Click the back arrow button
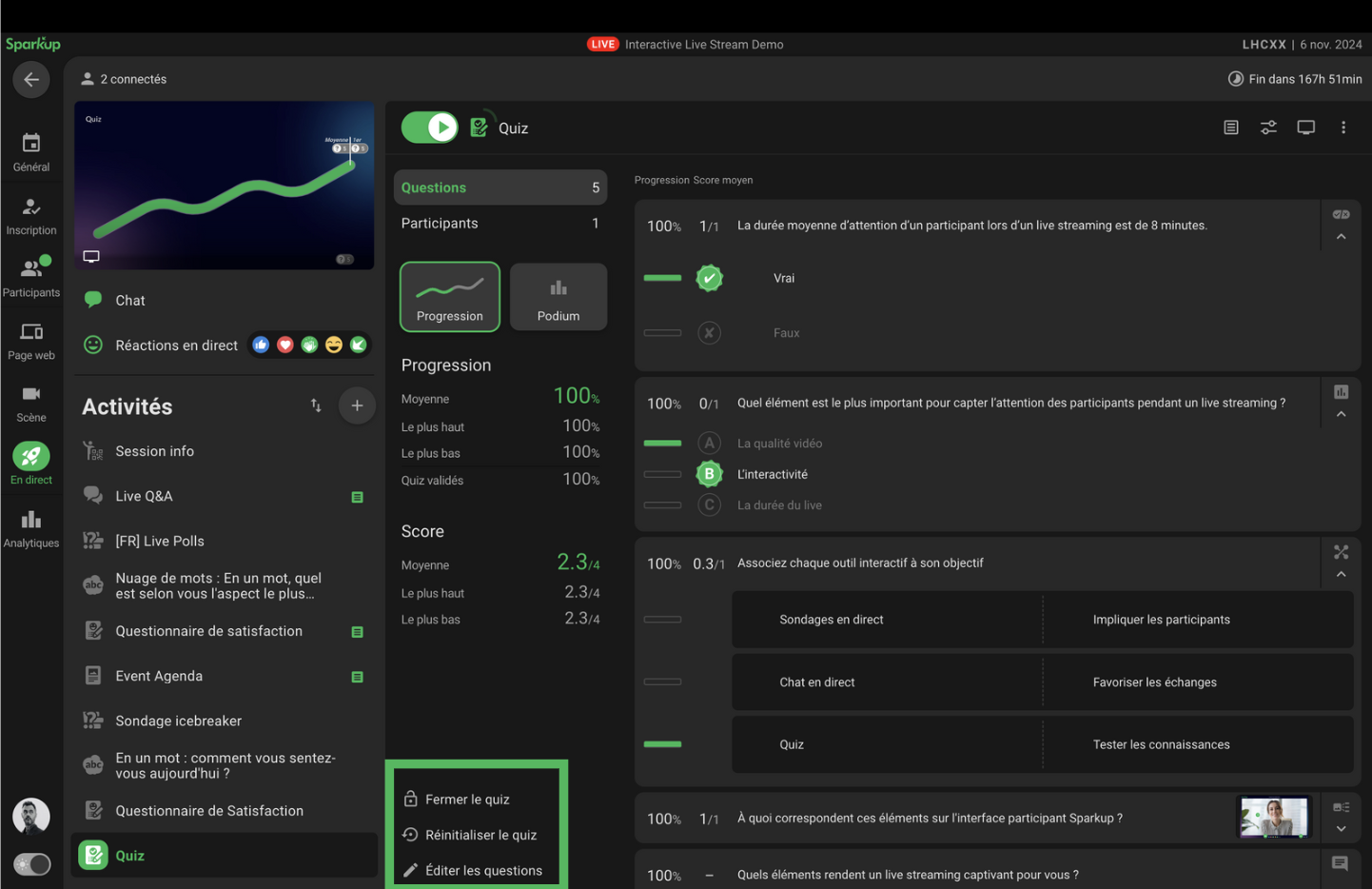1372x889 pixels. (31, 80)
